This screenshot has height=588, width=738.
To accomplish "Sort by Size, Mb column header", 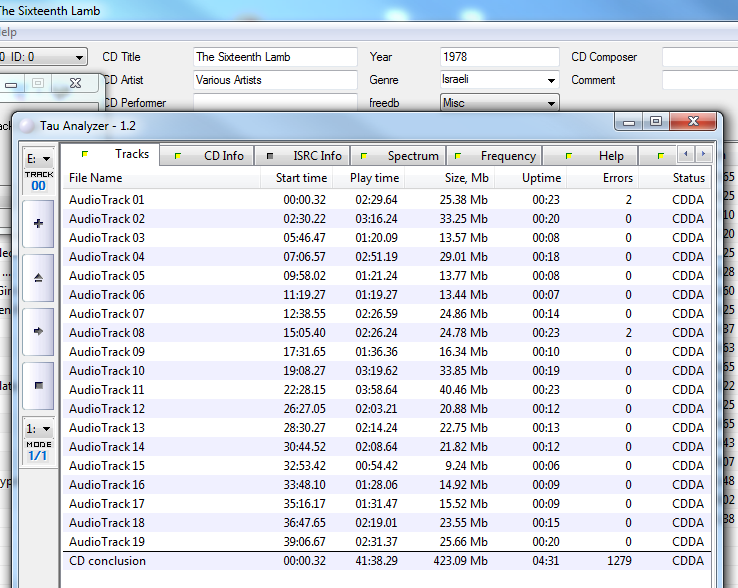I will (x=449, y=178).
